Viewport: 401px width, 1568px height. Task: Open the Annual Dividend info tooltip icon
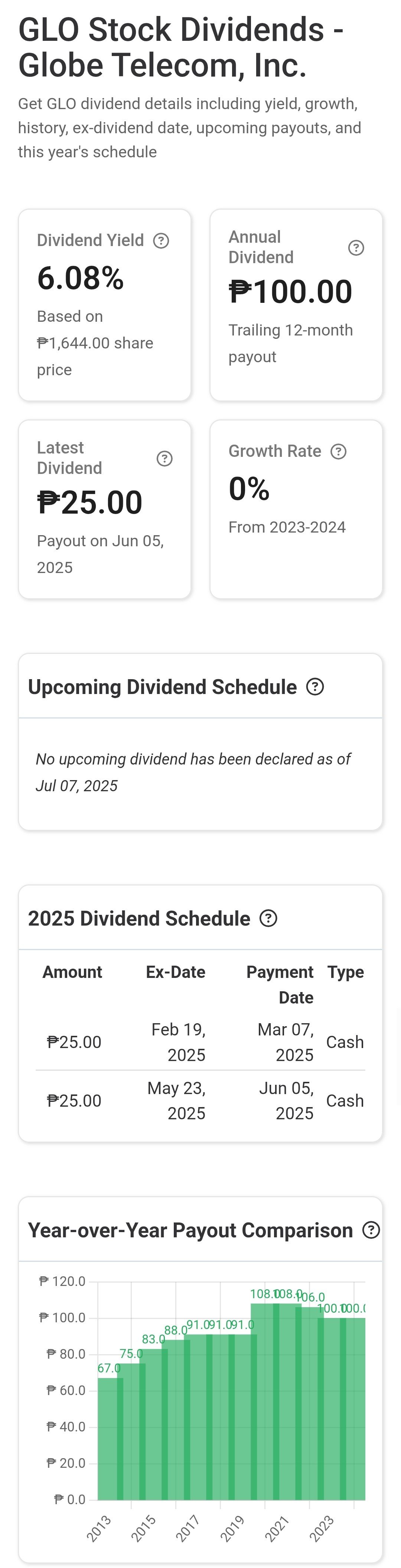coord(356,248)
